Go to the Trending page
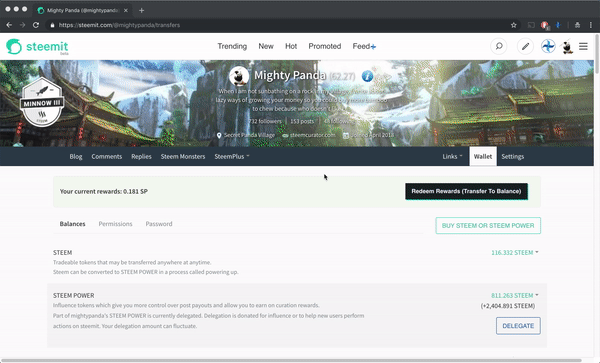Viewport: 600px width, 363px height. (232, 46)
